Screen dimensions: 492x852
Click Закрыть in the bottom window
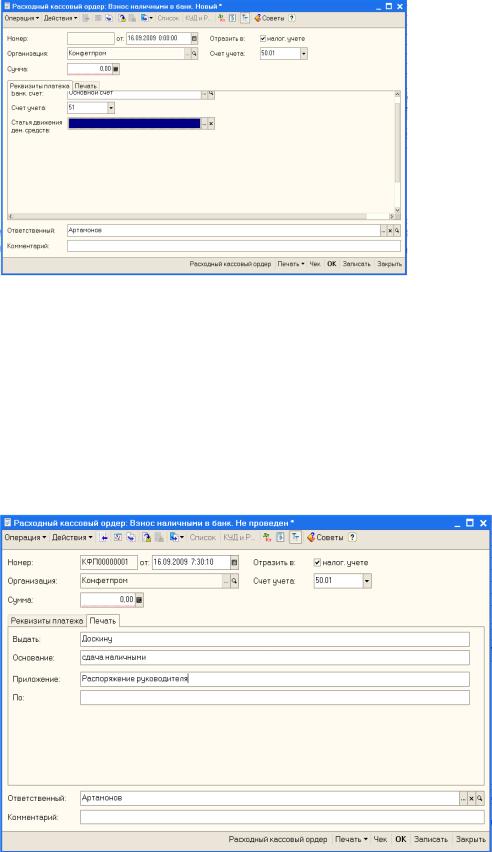pyautogui.click(x=470, y=840)
